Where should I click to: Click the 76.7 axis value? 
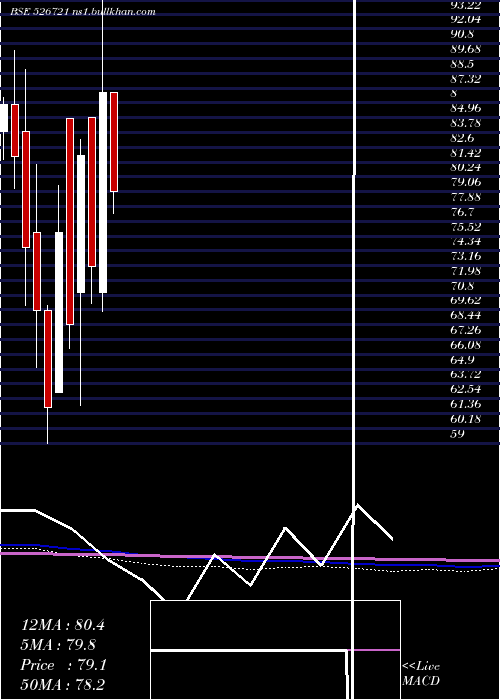(x=462, y=212)
